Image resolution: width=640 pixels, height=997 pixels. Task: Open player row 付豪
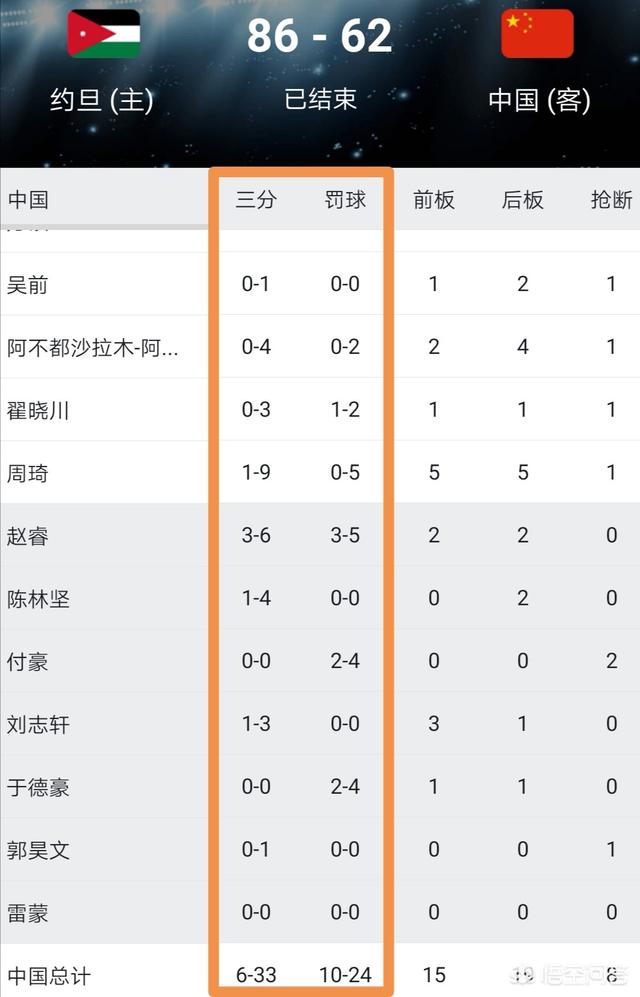pyautogui.click(x=320, y=661)
